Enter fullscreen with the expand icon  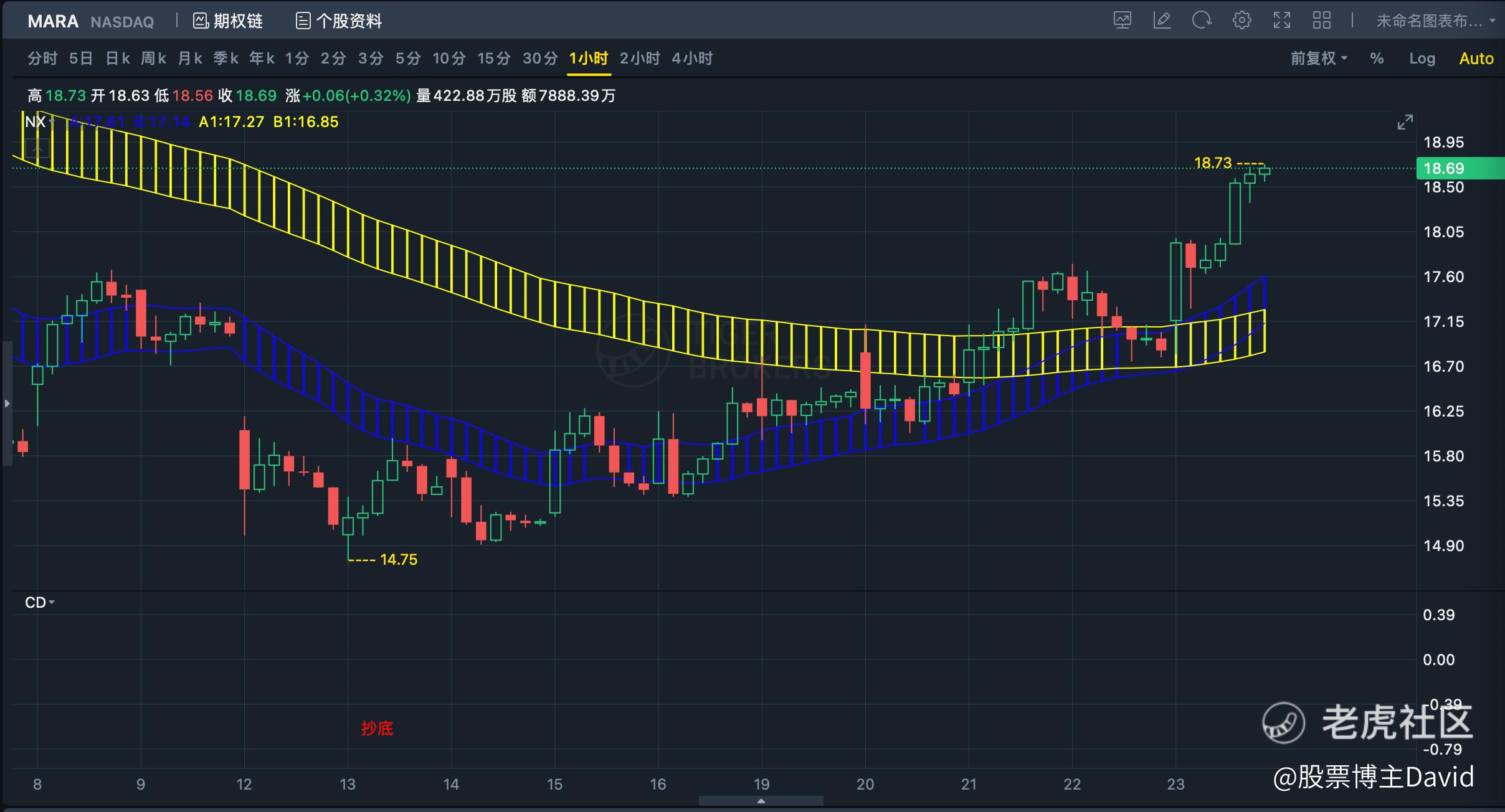pyautogui.click(x=1281, y=21)
